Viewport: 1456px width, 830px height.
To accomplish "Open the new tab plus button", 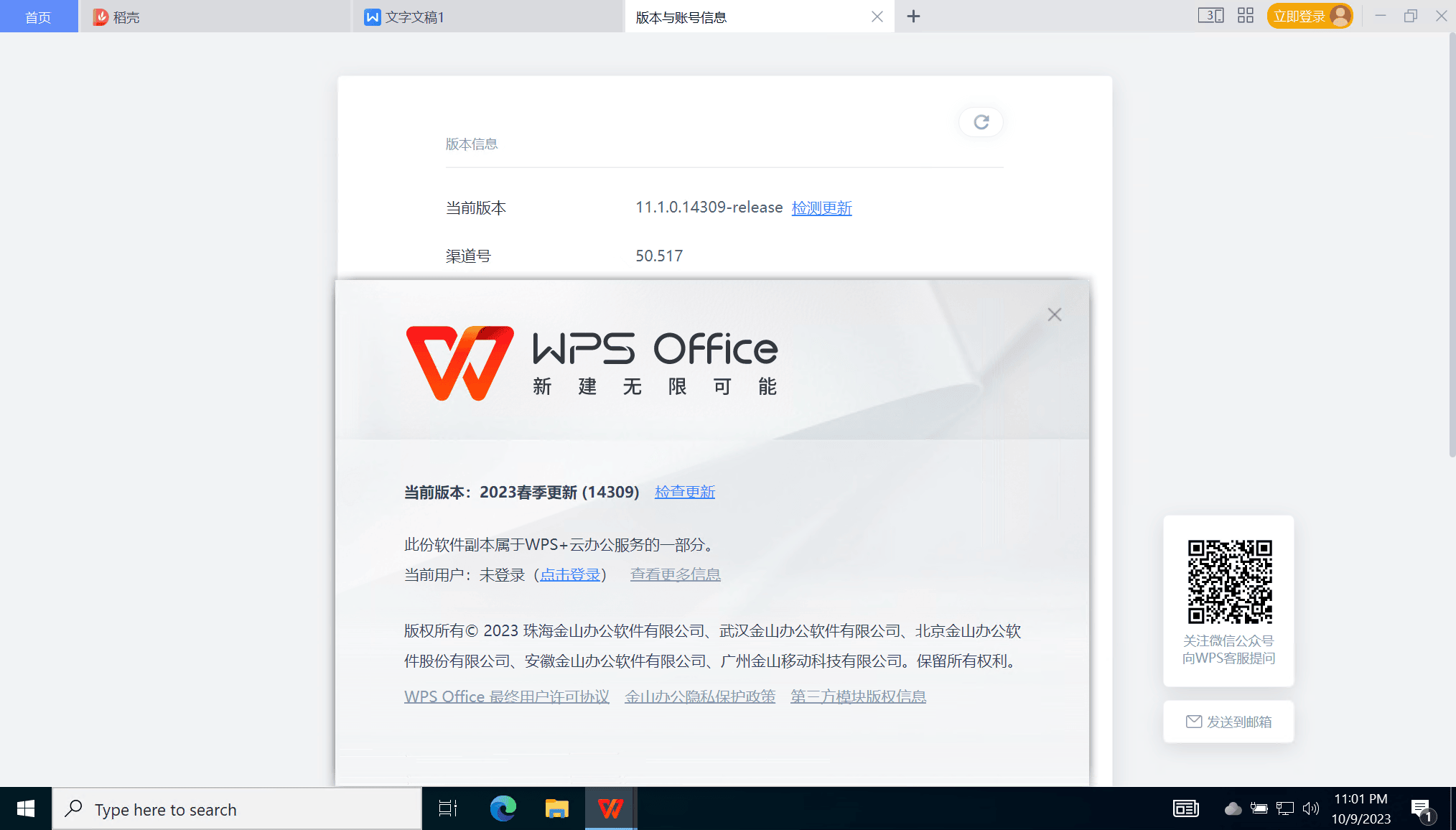I will pyautogui.click(x=913, y=17).
